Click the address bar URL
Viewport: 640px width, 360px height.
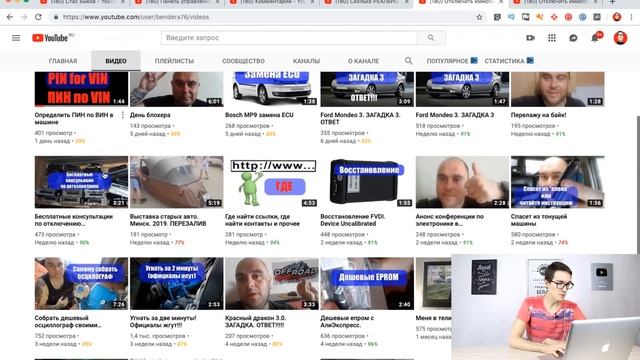[136, 17]
